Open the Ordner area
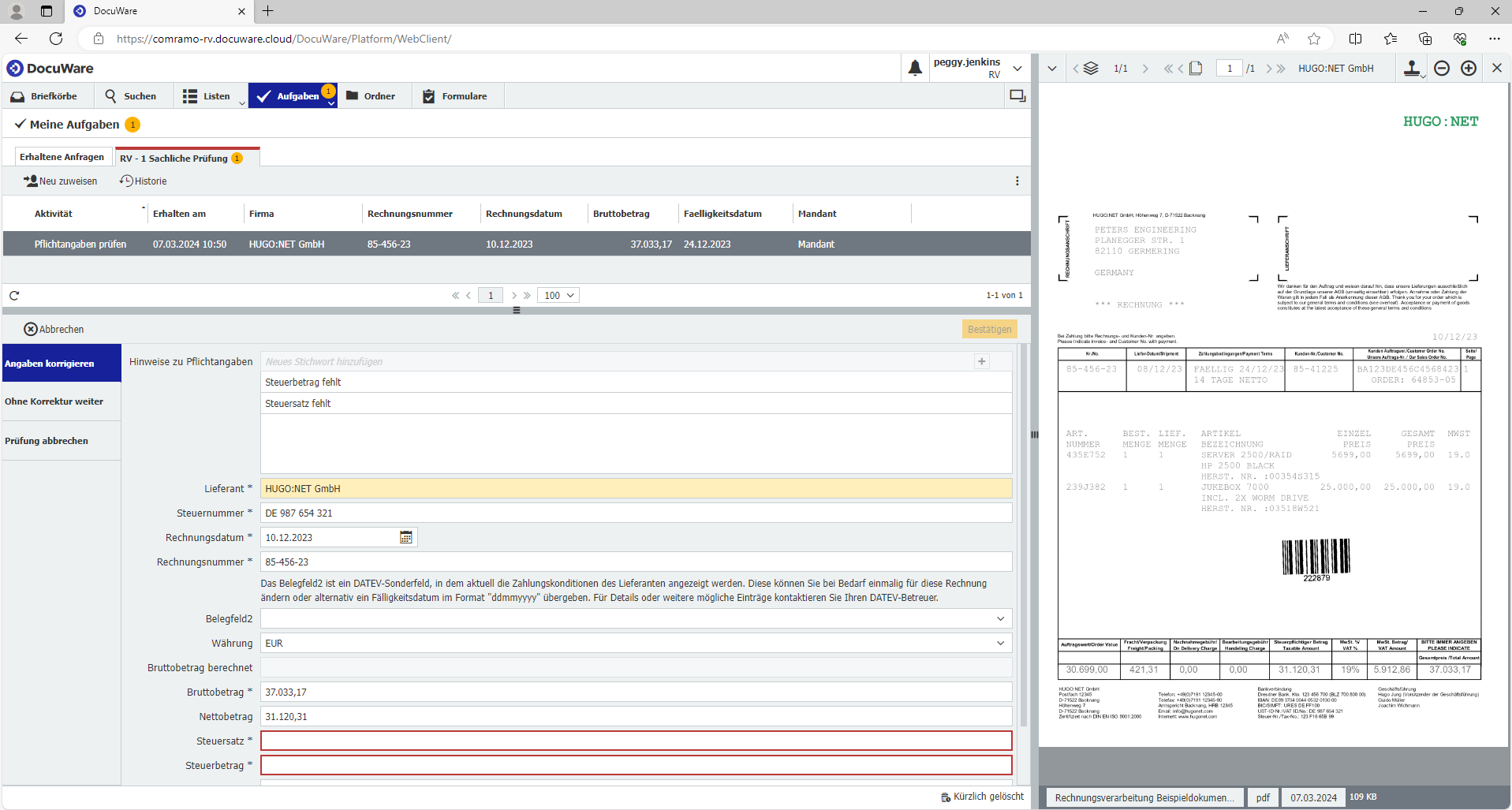 click(x=371, y=96)
